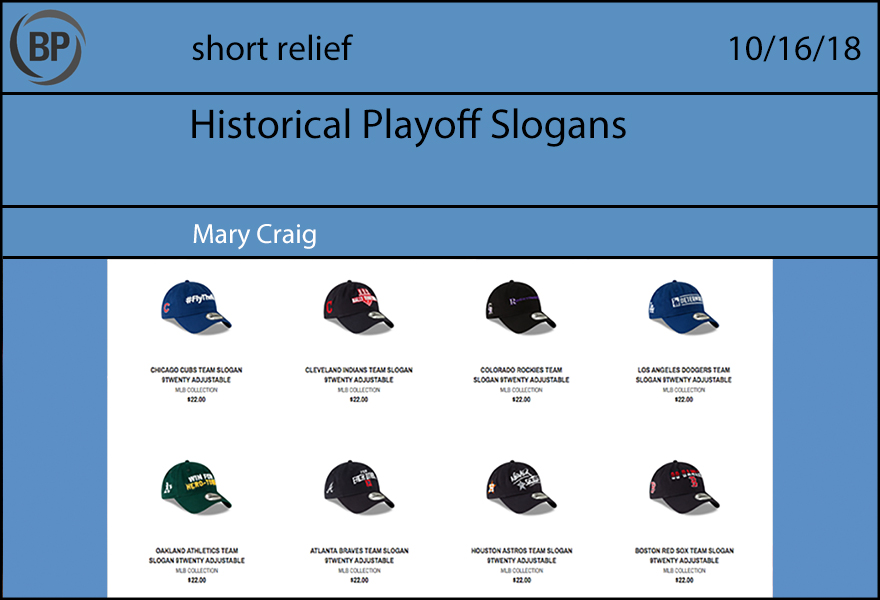
Task: Click the Atlanta Braves Team Slogan title
Action: point(358,555)
